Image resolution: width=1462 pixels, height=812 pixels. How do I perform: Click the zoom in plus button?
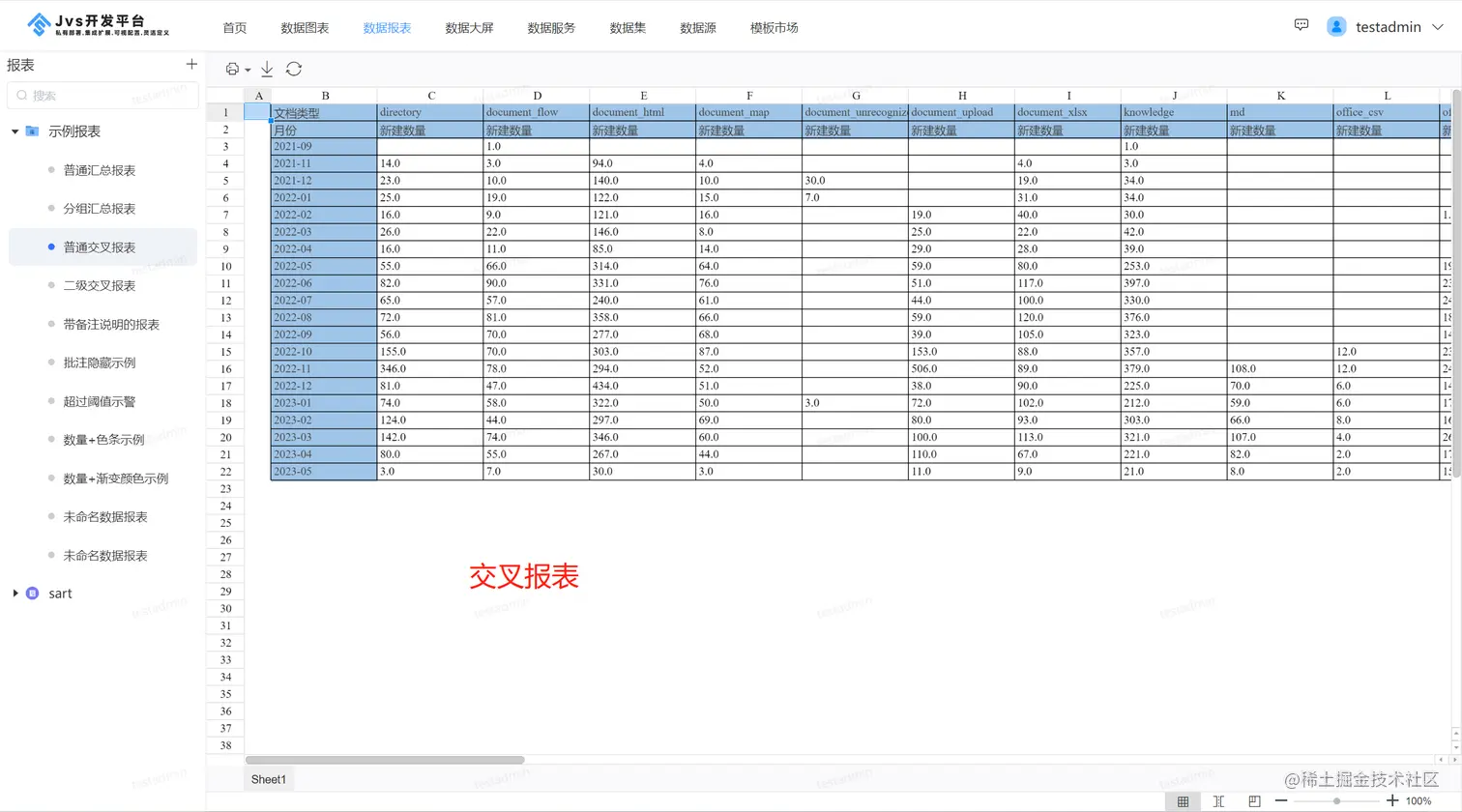click(x=1392, y=801)
